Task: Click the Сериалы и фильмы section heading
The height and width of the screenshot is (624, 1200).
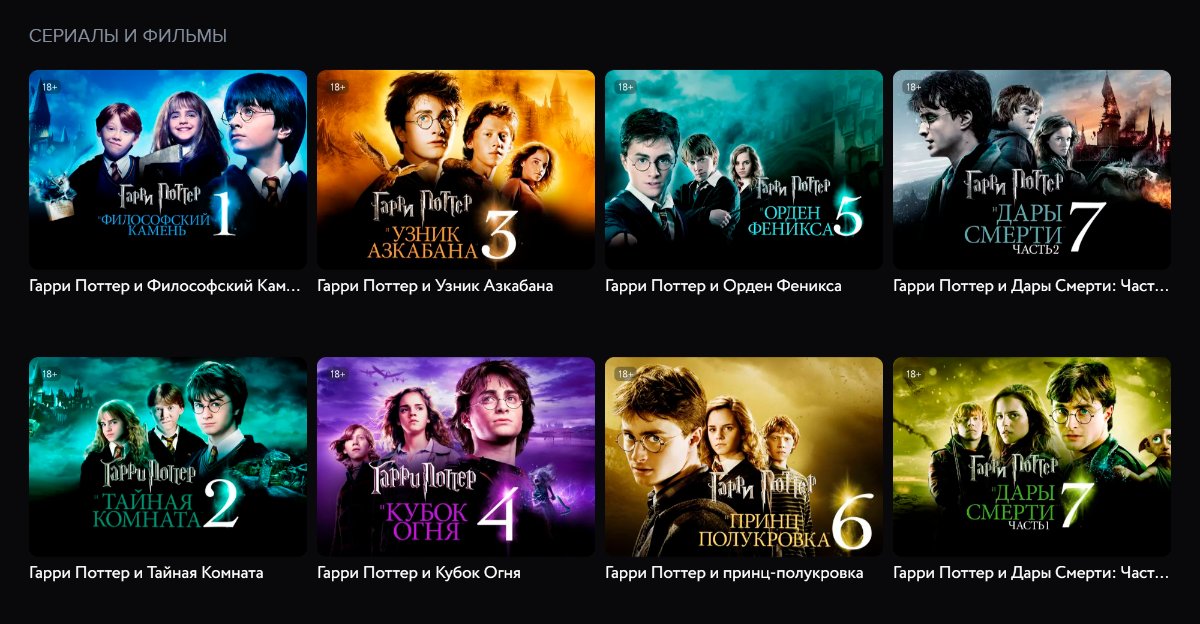Action: tap(128, 36)
